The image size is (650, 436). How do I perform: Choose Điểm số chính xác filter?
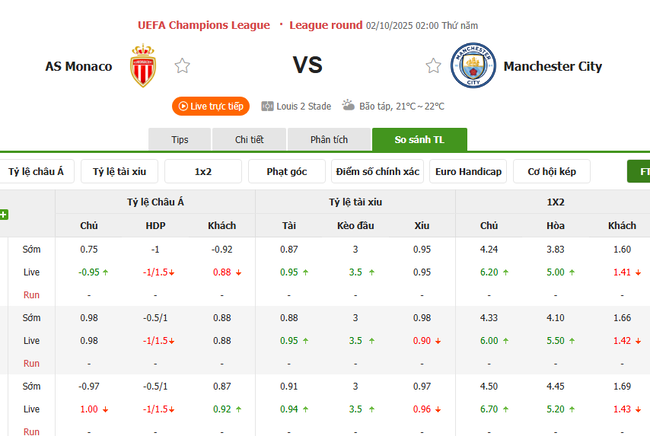[x=378, y=172]
